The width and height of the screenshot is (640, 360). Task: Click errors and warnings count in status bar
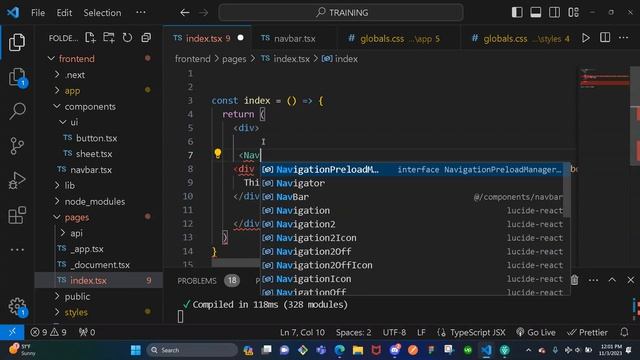48,332
